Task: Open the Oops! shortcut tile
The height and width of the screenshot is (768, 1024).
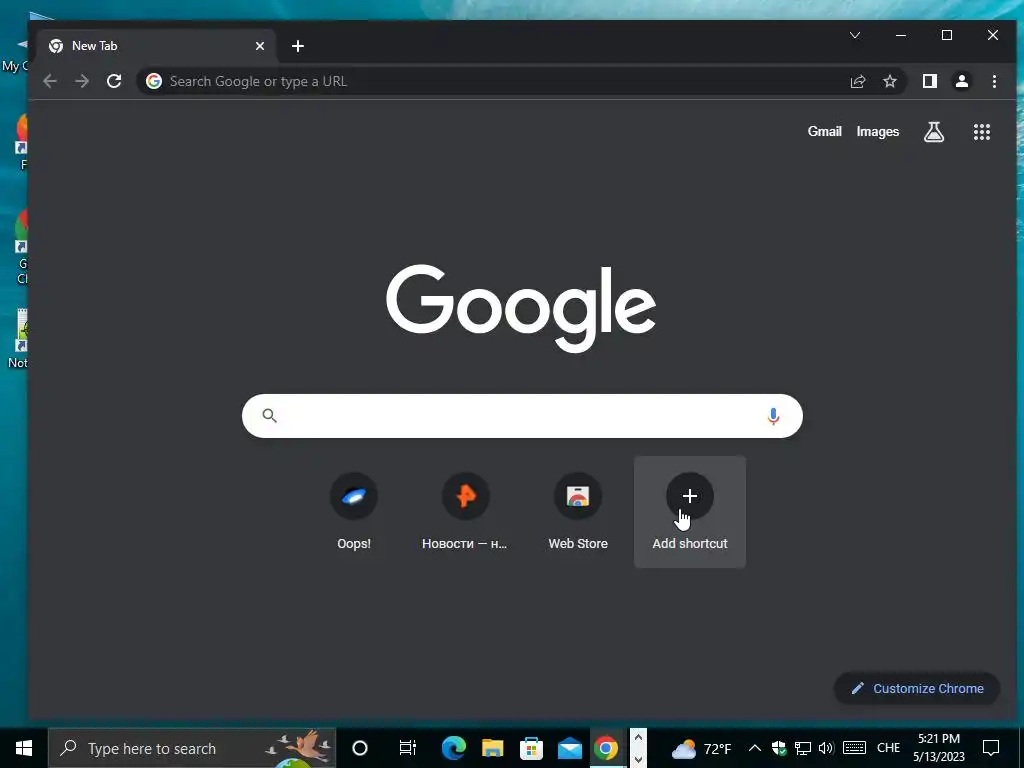Action: [x=354, y=512]
